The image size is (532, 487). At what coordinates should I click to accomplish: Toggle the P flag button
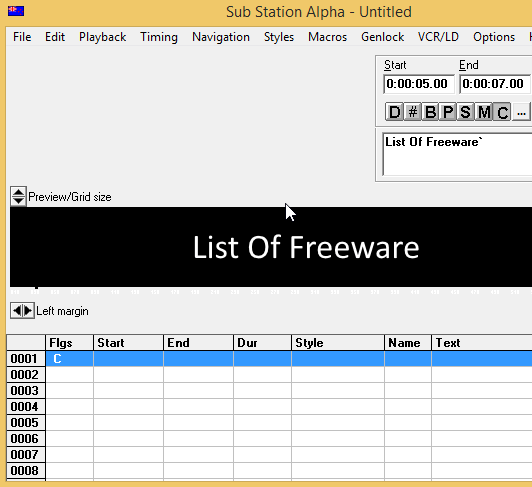(x=448, y=112)
